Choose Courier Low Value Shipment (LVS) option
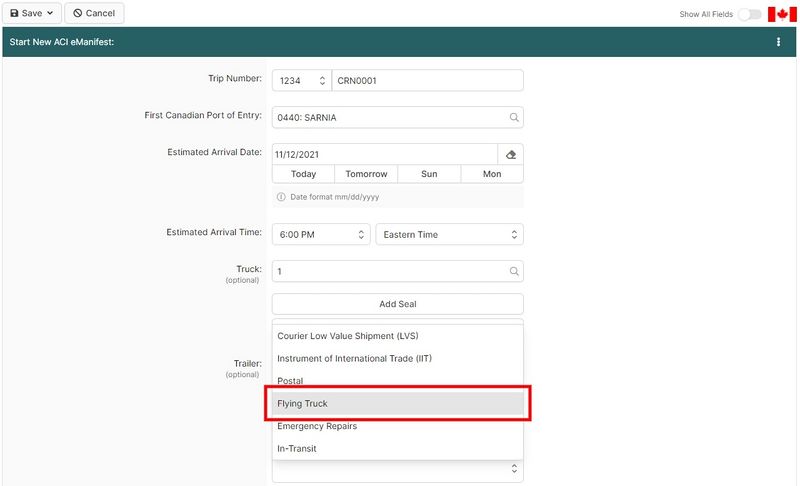 point(397,335)
